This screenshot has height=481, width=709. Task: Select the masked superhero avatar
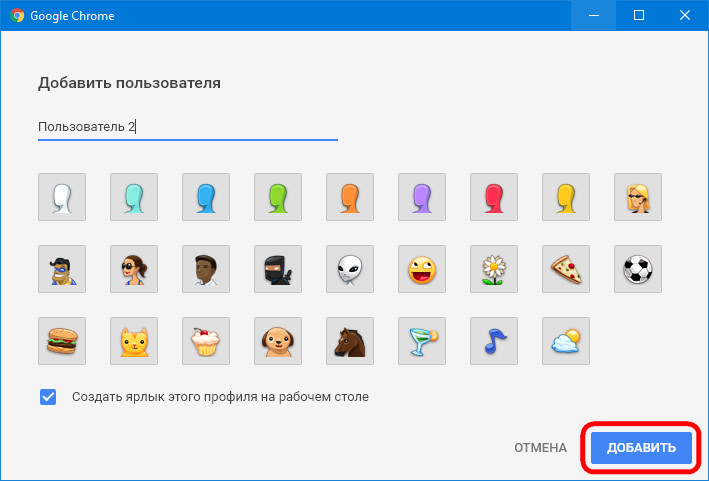click(x=62, y=269)
